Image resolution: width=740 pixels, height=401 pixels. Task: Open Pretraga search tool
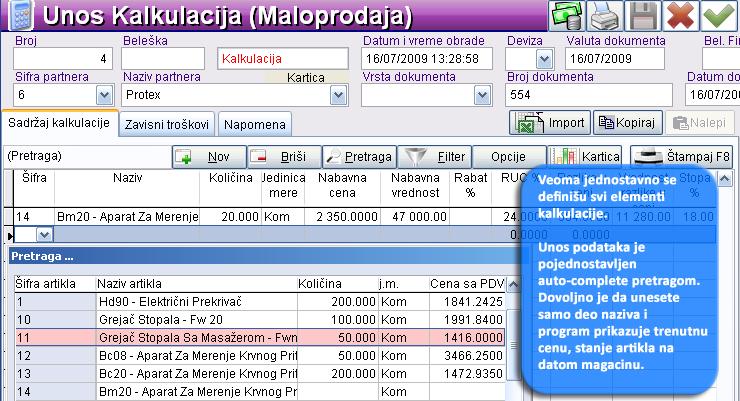(359, 157)
